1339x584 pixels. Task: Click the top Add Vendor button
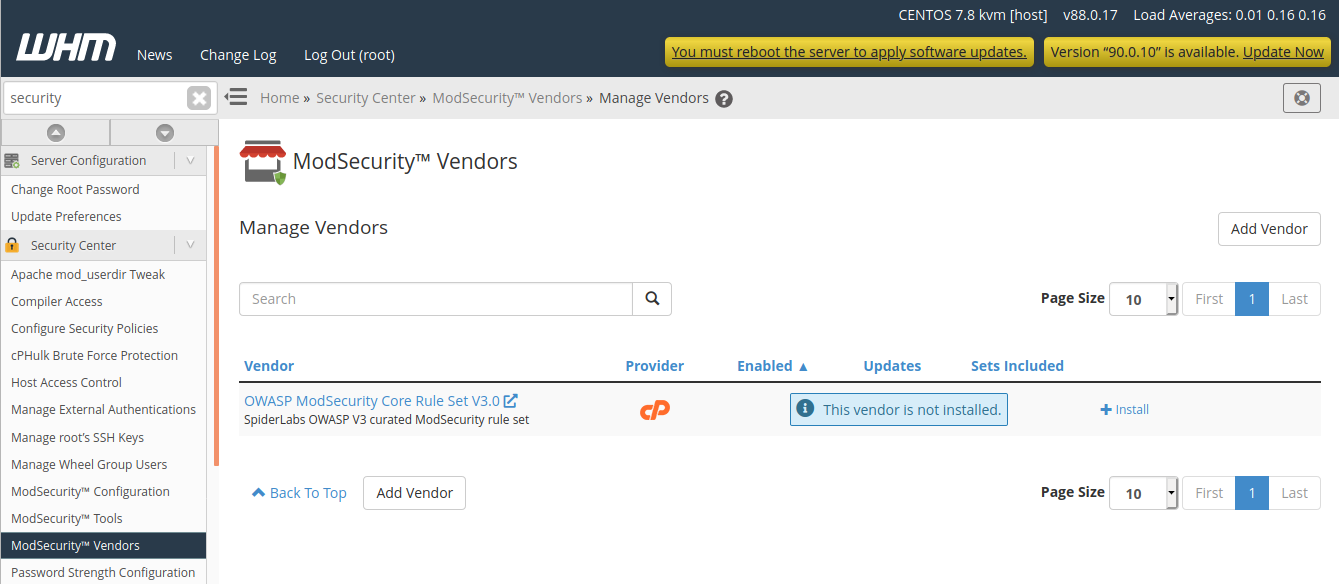(x=1269, y=229)
